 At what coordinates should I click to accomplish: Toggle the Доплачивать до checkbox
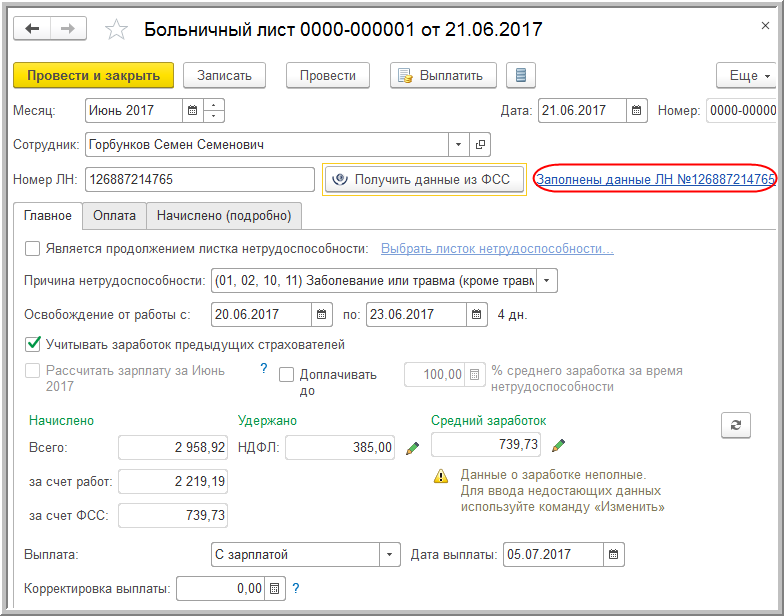[x=286, y=374]
